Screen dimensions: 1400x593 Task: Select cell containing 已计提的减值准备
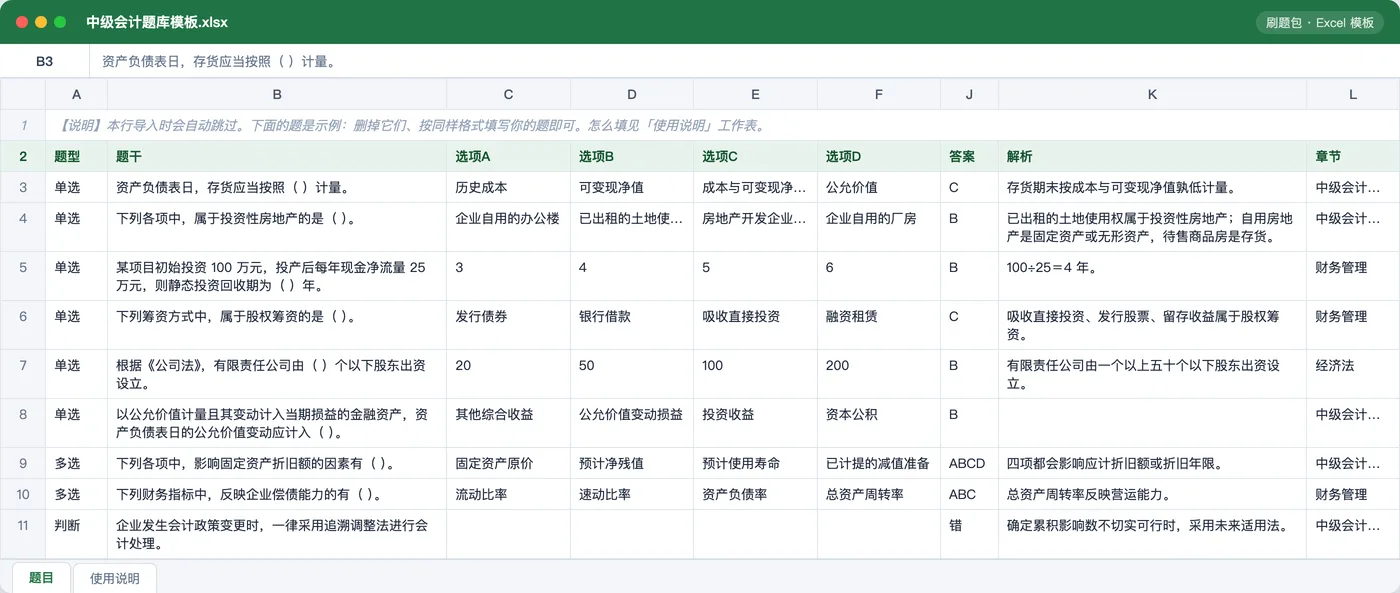(879, 463)
